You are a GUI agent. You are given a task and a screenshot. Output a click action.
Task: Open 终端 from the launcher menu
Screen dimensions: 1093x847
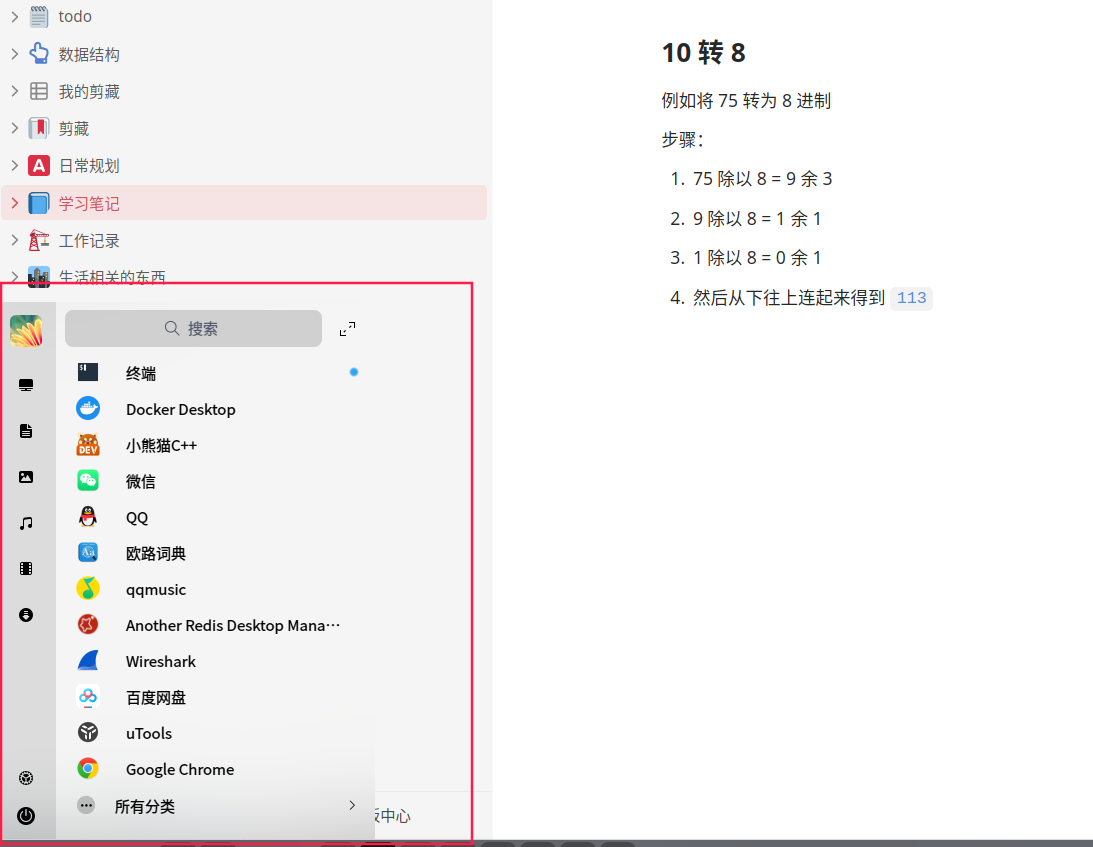(140, 373)
